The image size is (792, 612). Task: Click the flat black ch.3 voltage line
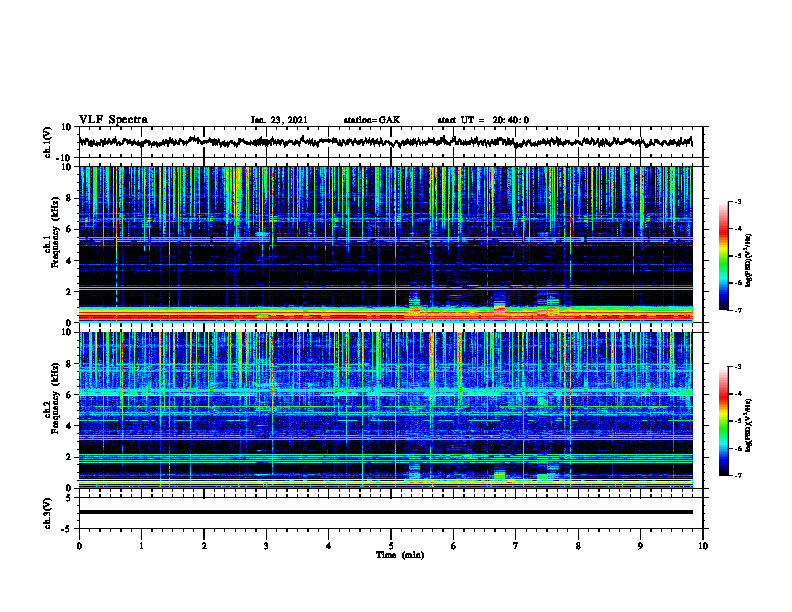[385, 512]
